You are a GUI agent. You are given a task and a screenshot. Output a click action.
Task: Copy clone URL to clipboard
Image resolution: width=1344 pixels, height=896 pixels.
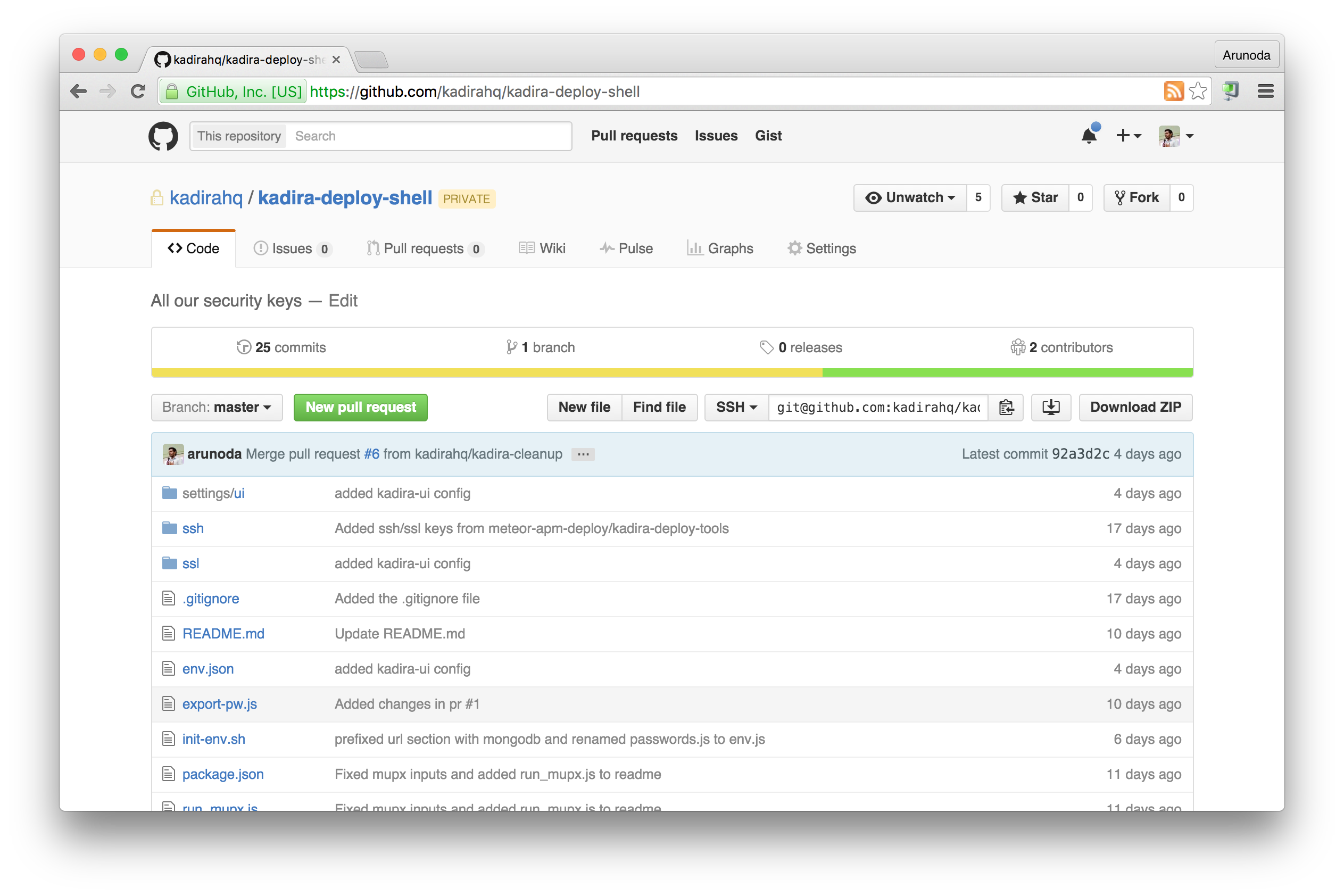click(1006, 408)
